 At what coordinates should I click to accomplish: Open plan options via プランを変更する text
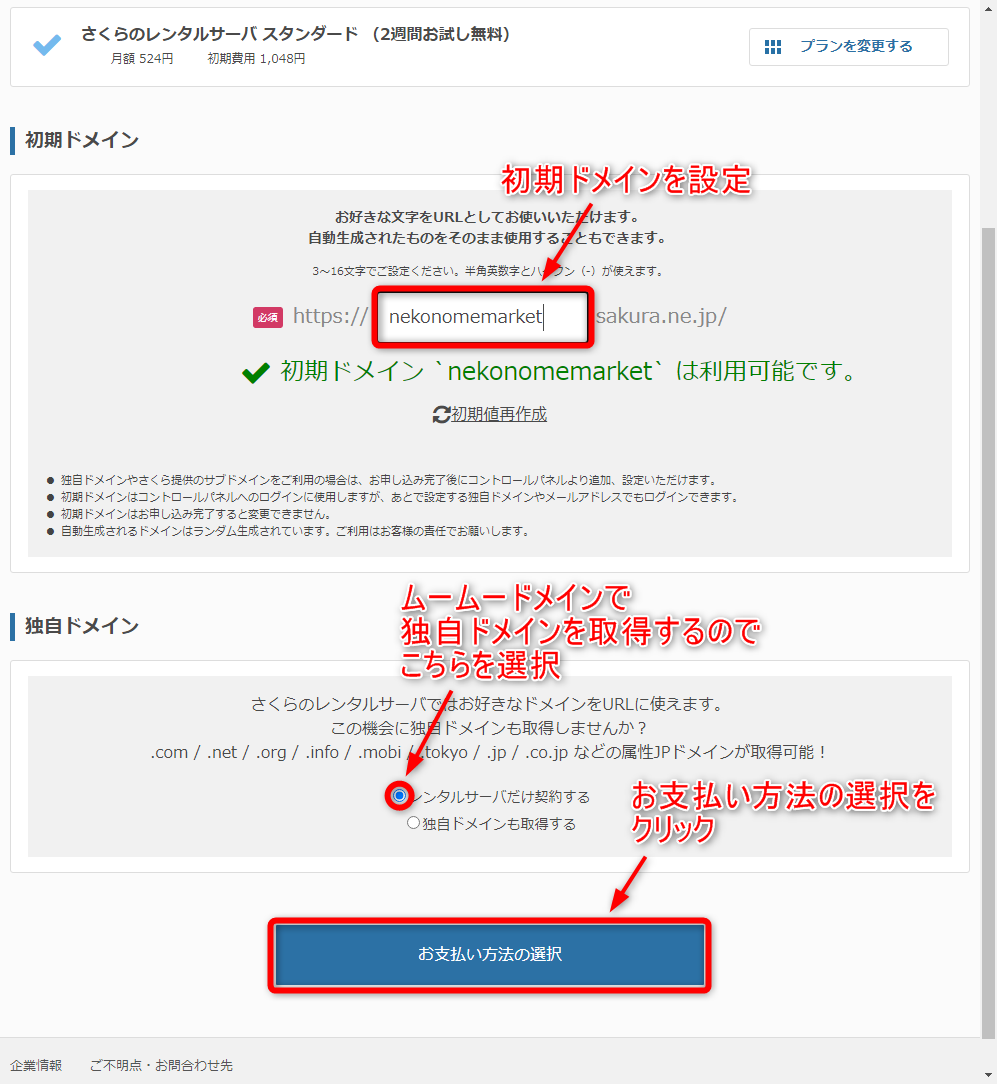click(856, 47)
